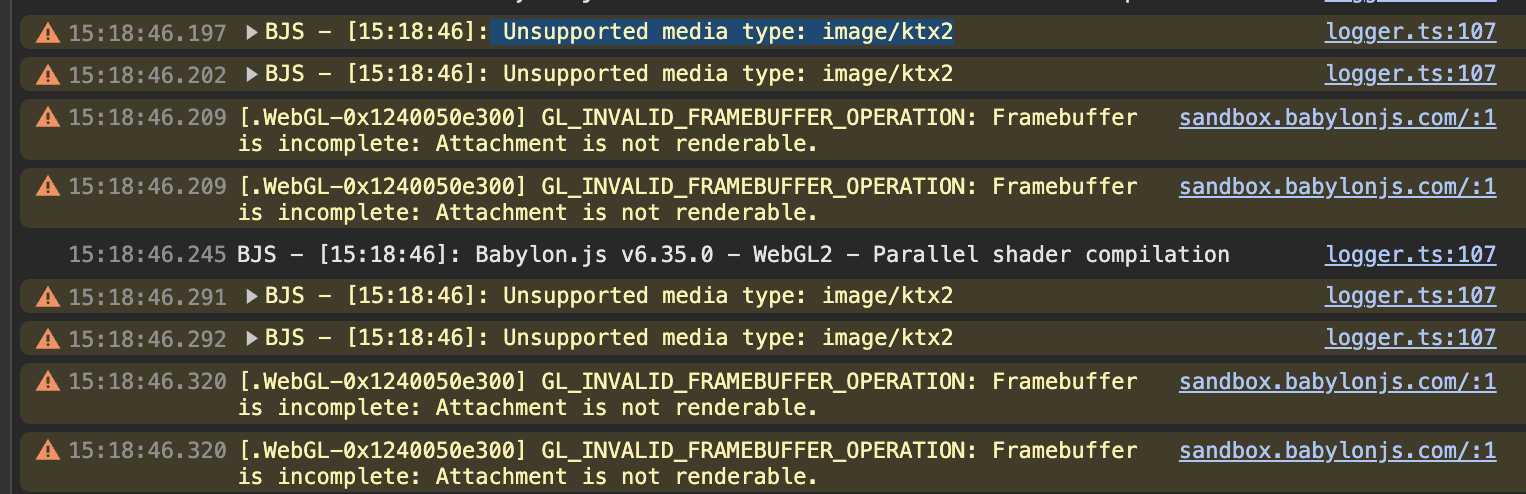Open logger.ts:107 link for the 15:18:46.202 warning
The image size is (1526, 494).
click(1411, 74)
